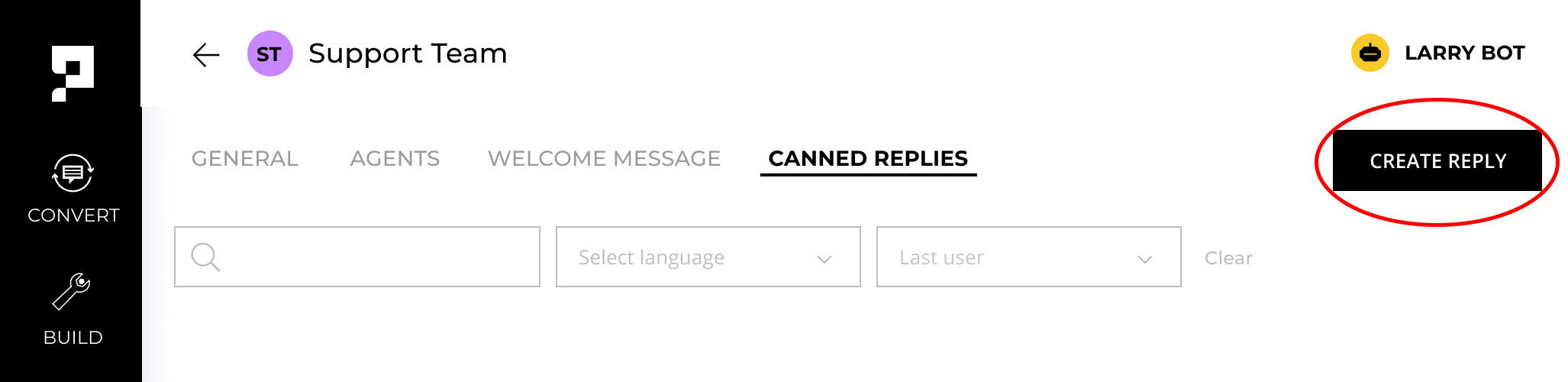Click the ST team avatar

[269, 53]
